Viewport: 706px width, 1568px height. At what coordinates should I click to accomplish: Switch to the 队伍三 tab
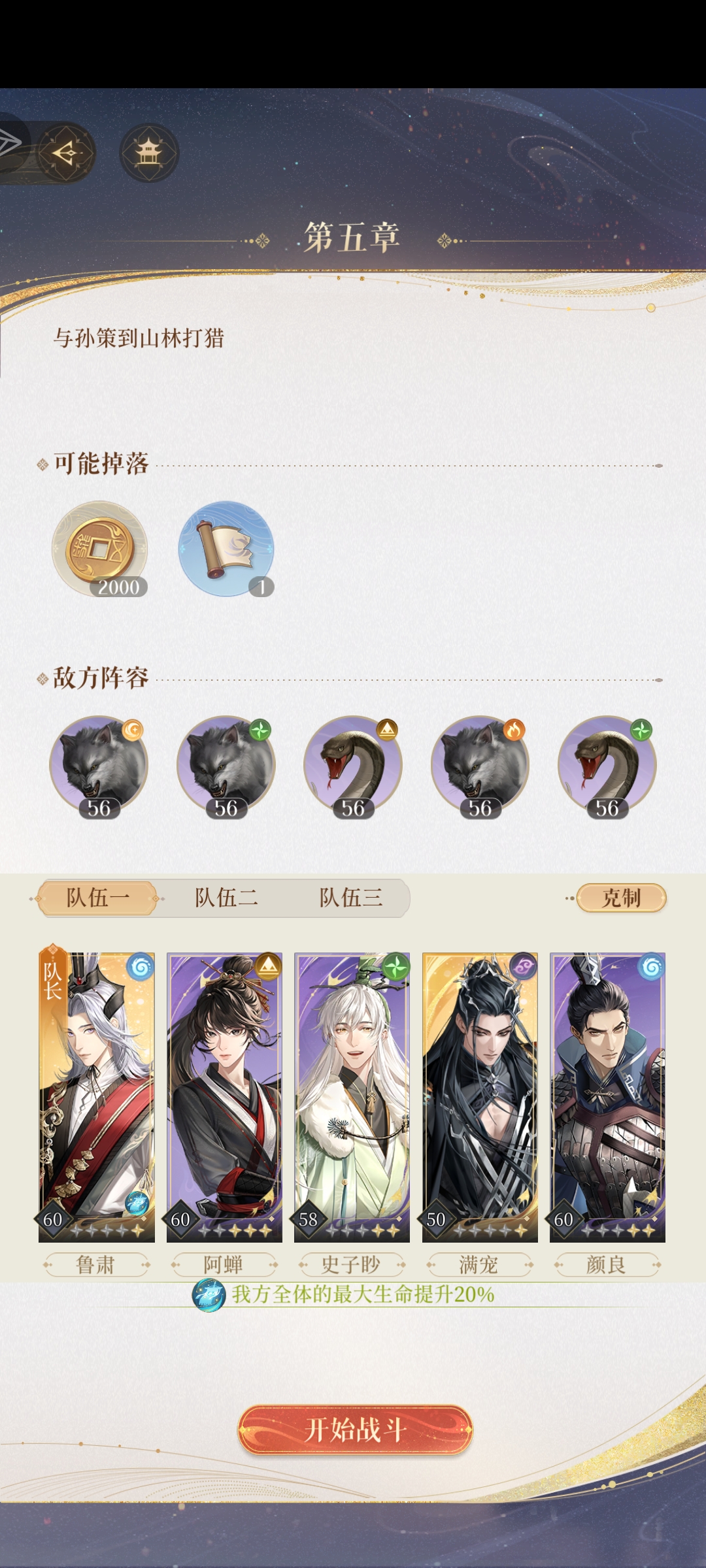pyautogui.click(x=350, y=898)
